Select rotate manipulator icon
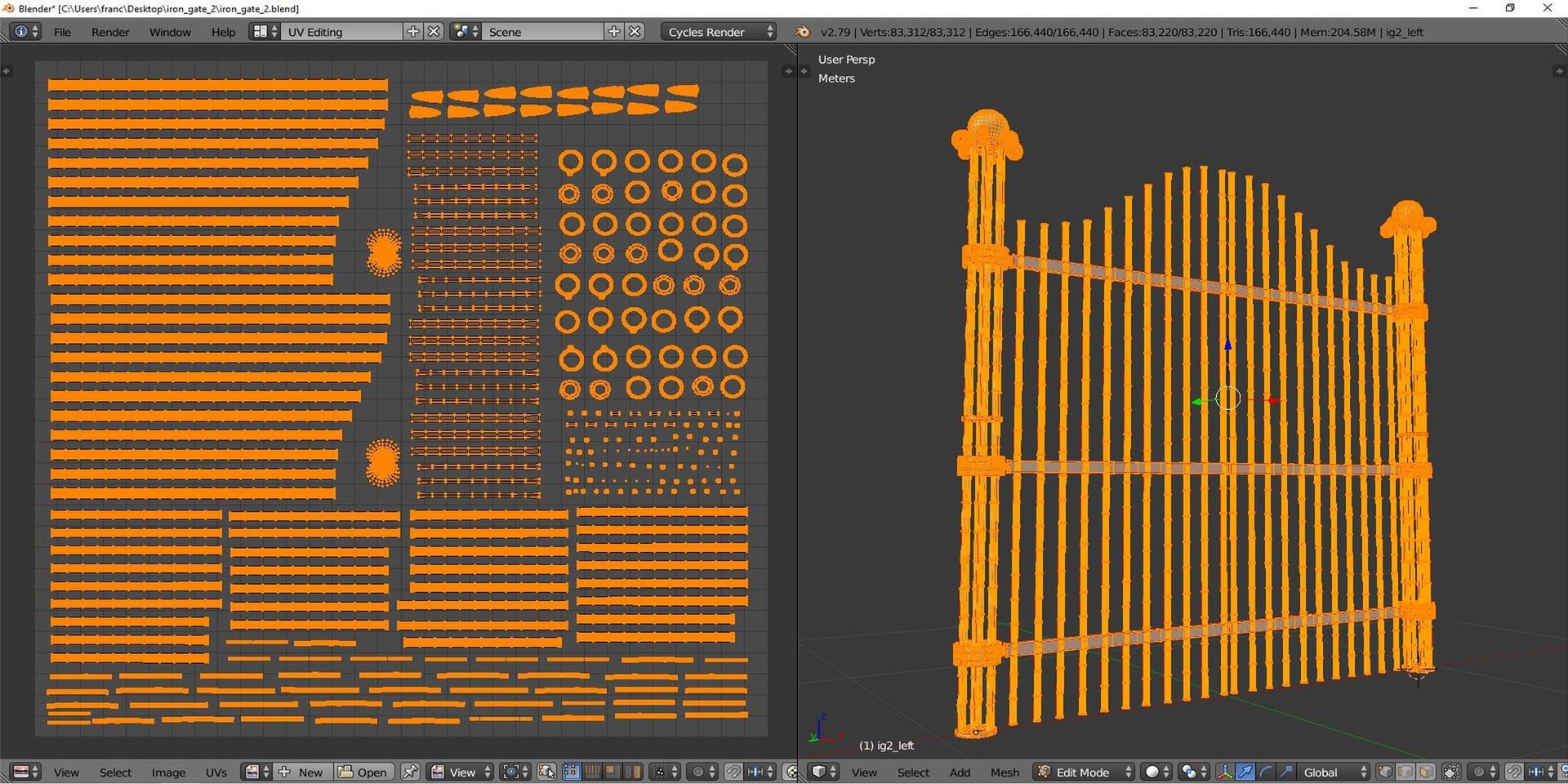This screenshot has height=784, width=1568. point(1265,772)
